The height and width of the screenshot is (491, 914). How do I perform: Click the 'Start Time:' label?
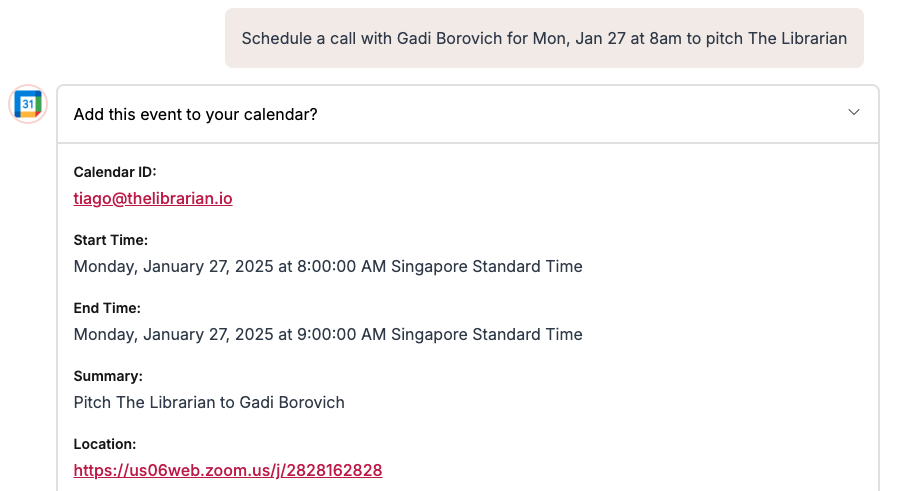pos(111,240)
